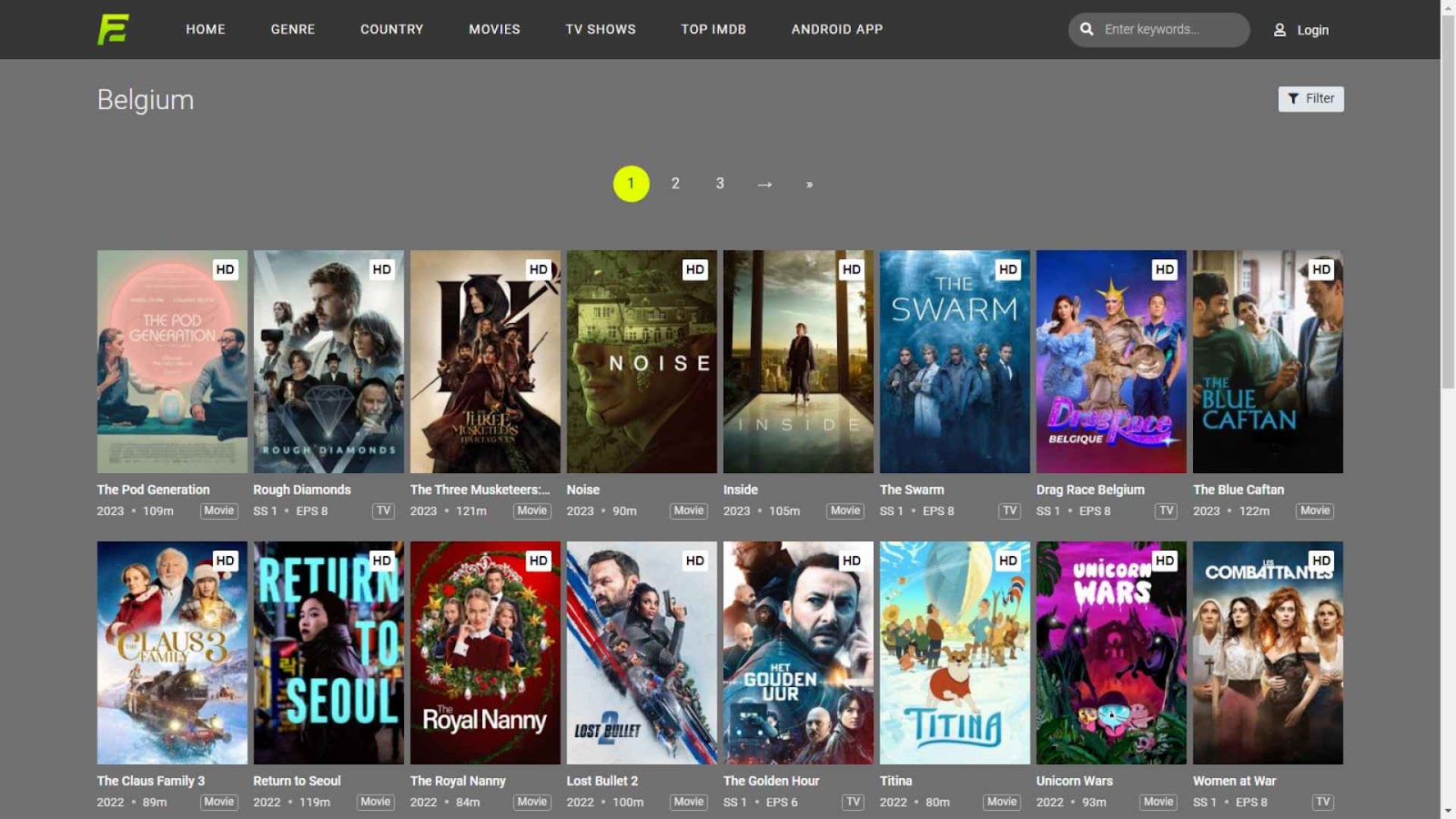
Task: Open the Het Gouden Uur poster
Action: [798, 652]
